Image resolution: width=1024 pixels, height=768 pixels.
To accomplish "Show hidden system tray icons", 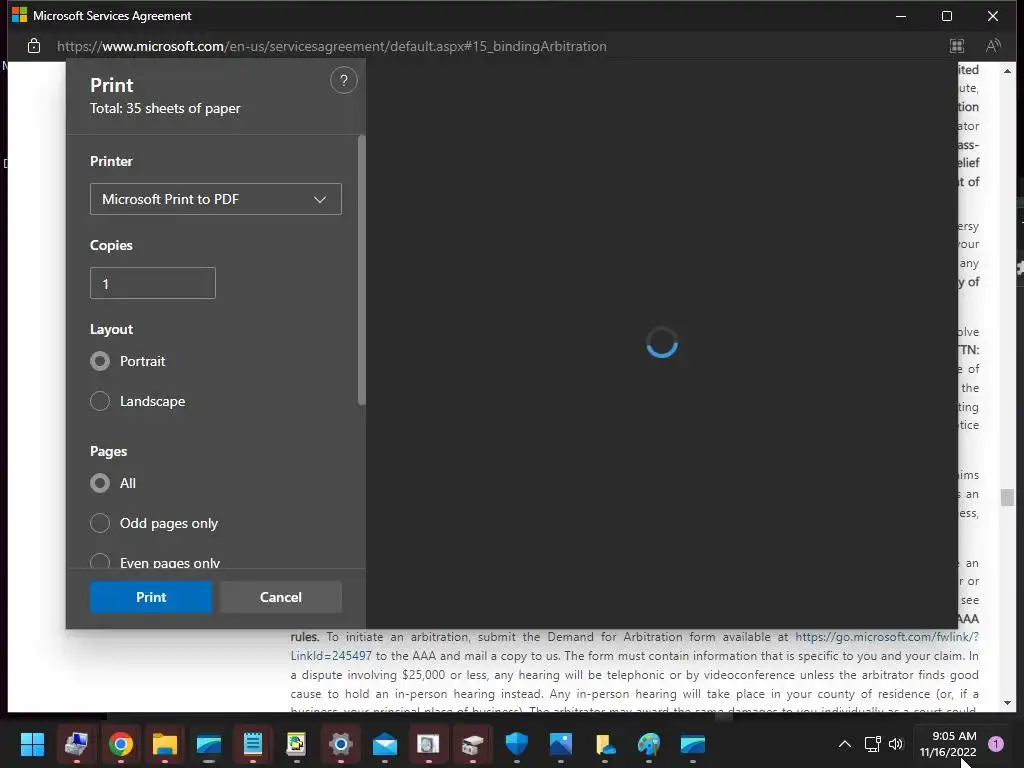I will 844,744.
